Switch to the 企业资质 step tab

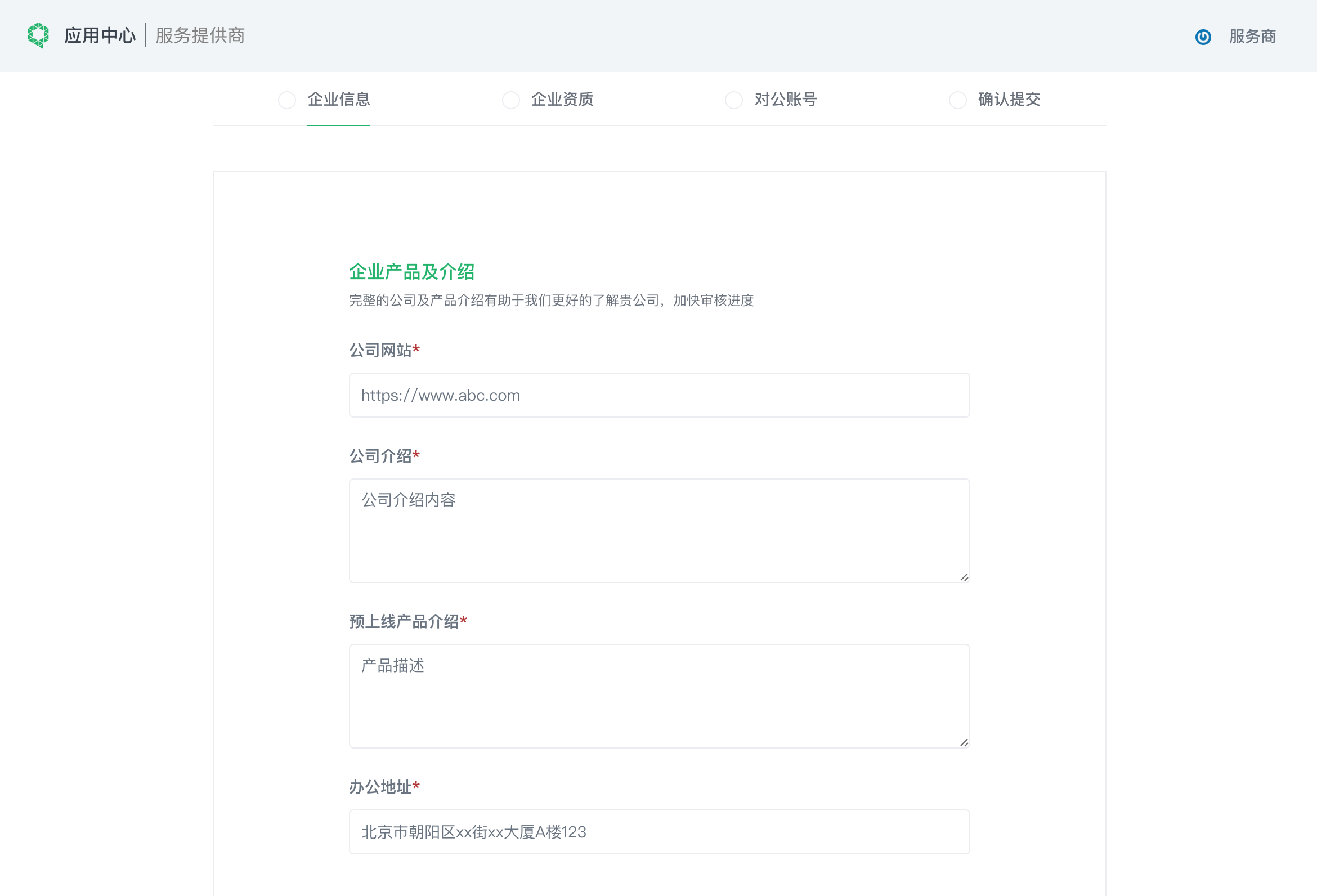tap(563, 100)
